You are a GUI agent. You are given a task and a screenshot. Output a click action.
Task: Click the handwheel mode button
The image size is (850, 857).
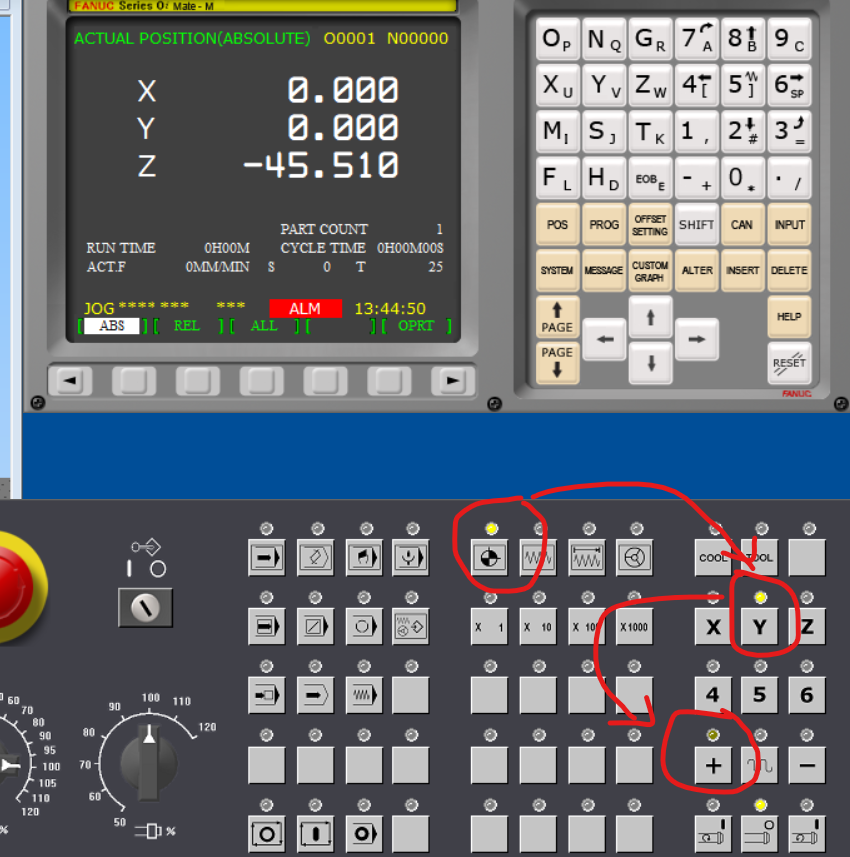tap(635, 558)
